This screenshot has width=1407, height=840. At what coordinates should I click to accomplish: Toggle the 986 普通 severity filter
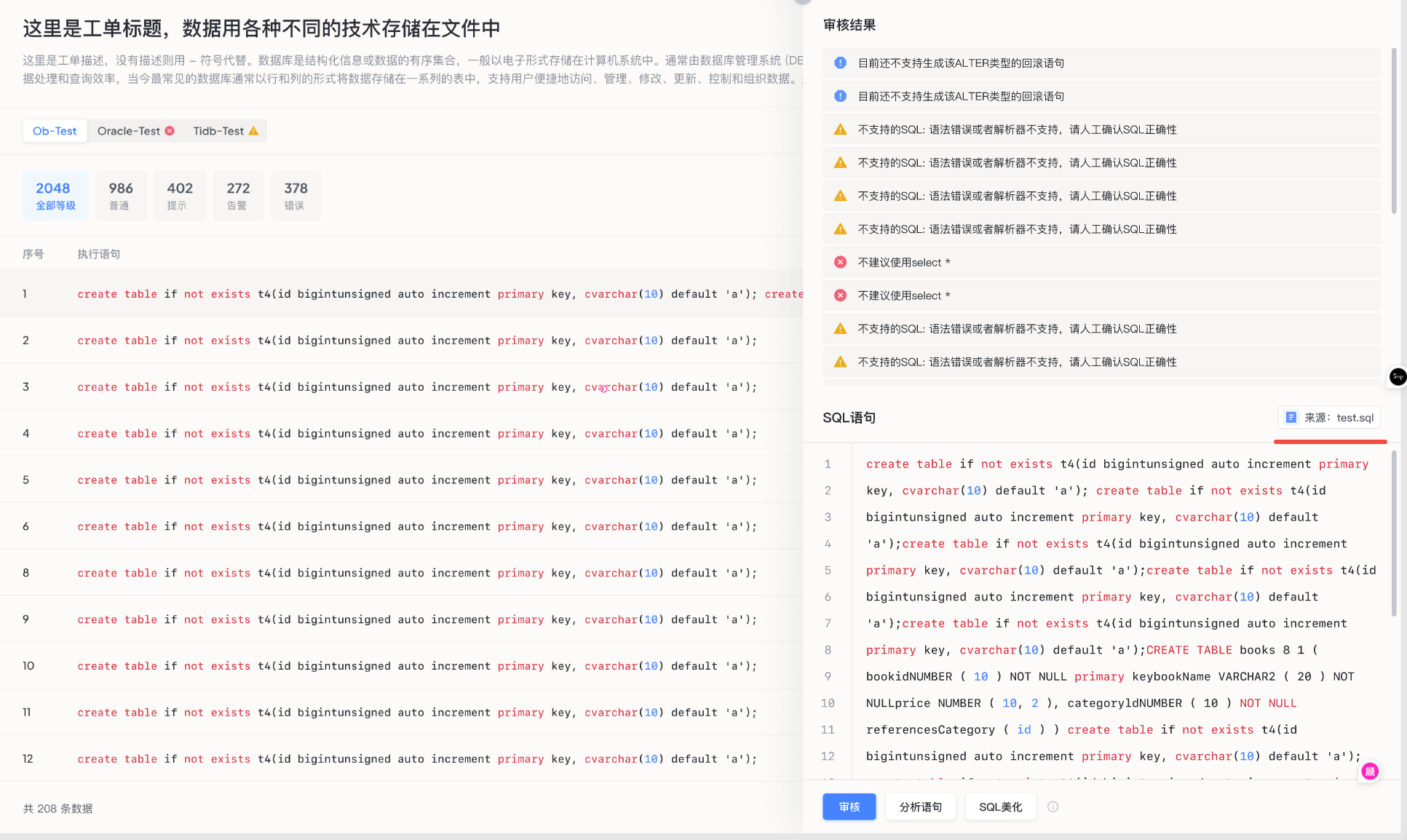121,195
